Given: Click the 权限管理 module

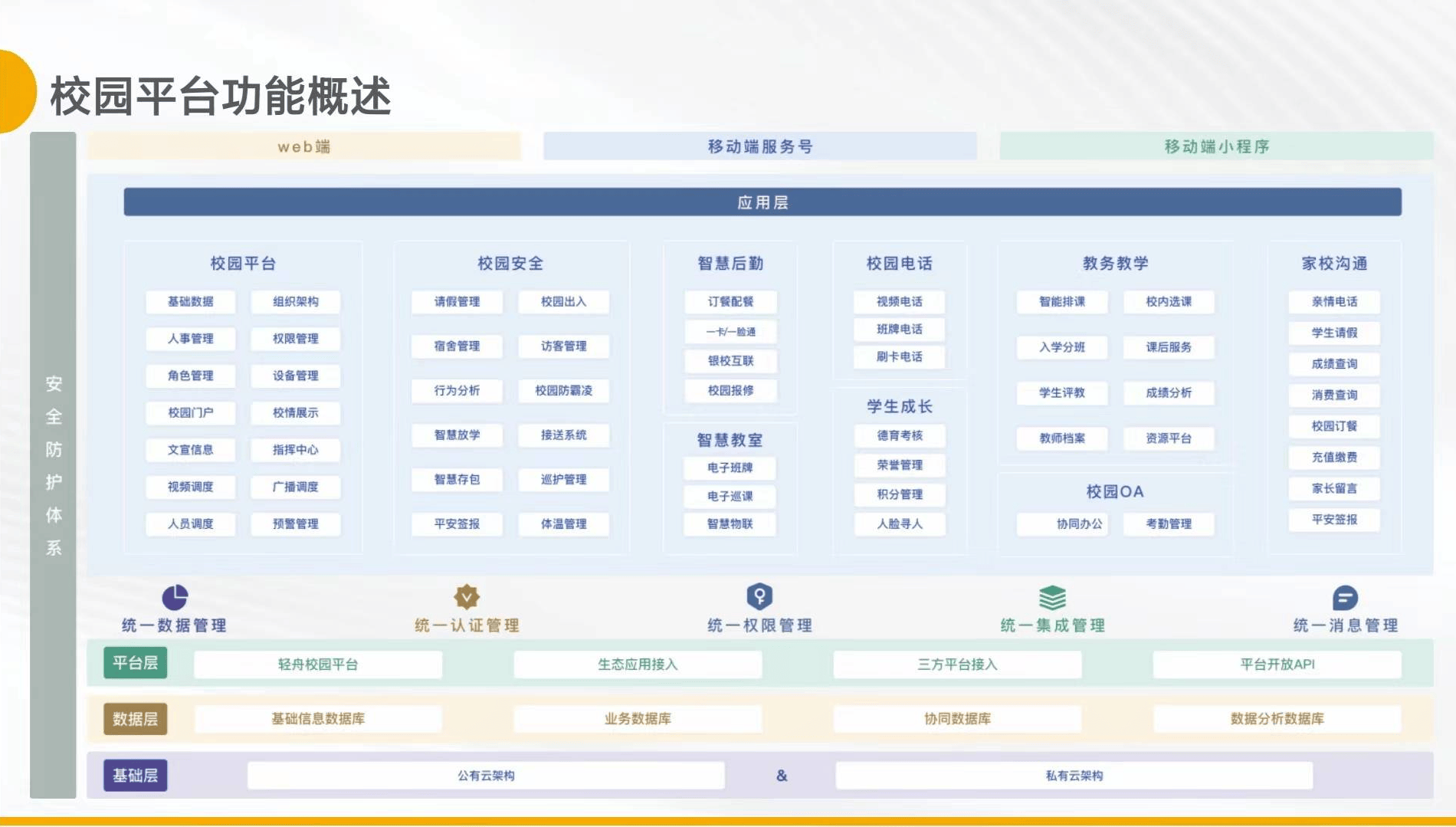Looking at the screenshot, I should (296, 339).
